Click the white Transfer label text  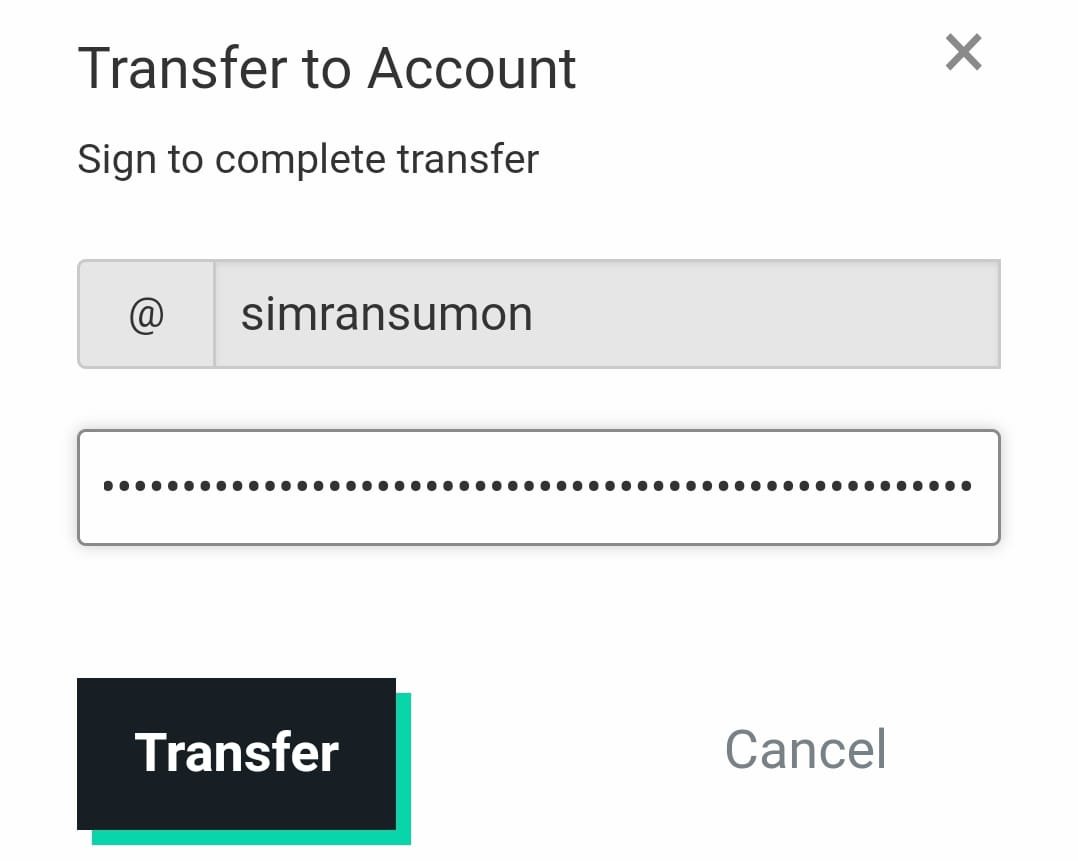236,752
